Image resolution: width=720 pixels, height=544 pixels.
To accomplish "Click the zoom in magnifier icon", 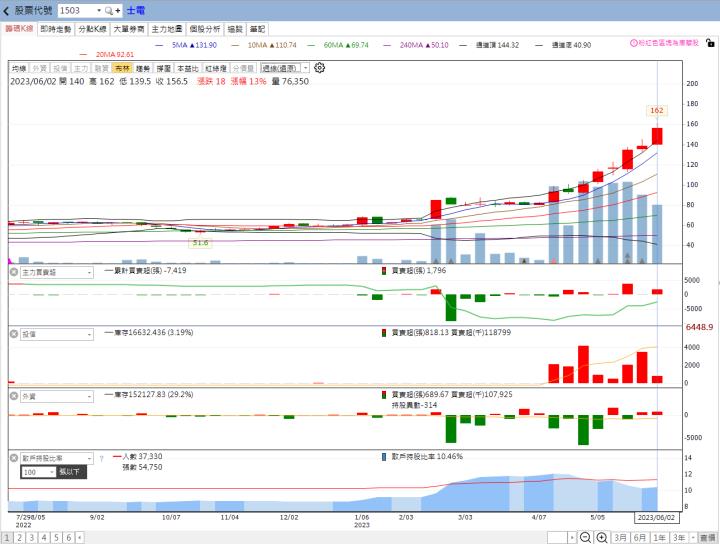I will [x=603, y=537].
